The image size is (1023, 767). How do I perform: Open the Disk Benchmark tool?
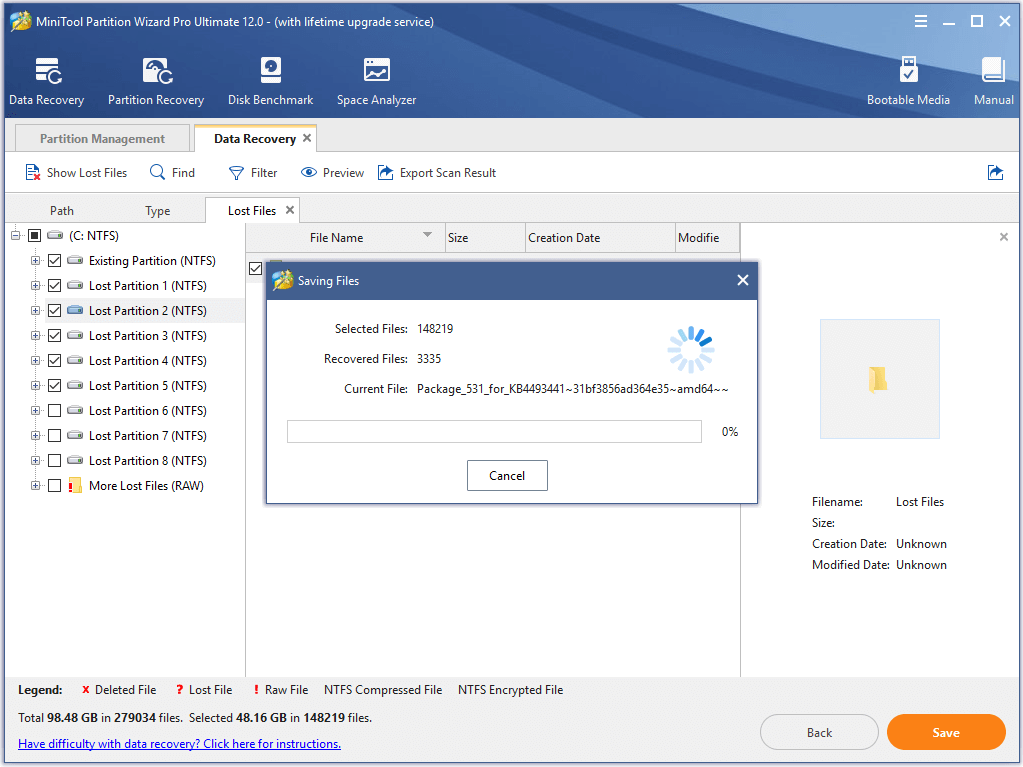click(270, 72)
